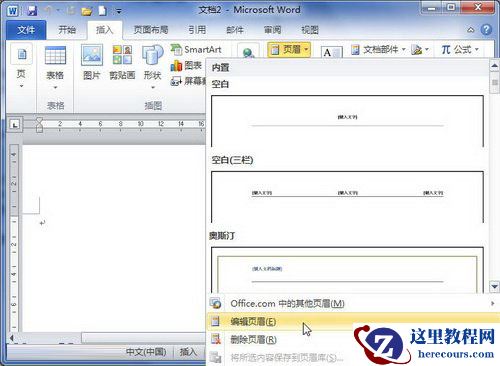This screenshot has width=500, height=366.
Task: Open the 视图 (View) tab
Action: tap(310, 30)
